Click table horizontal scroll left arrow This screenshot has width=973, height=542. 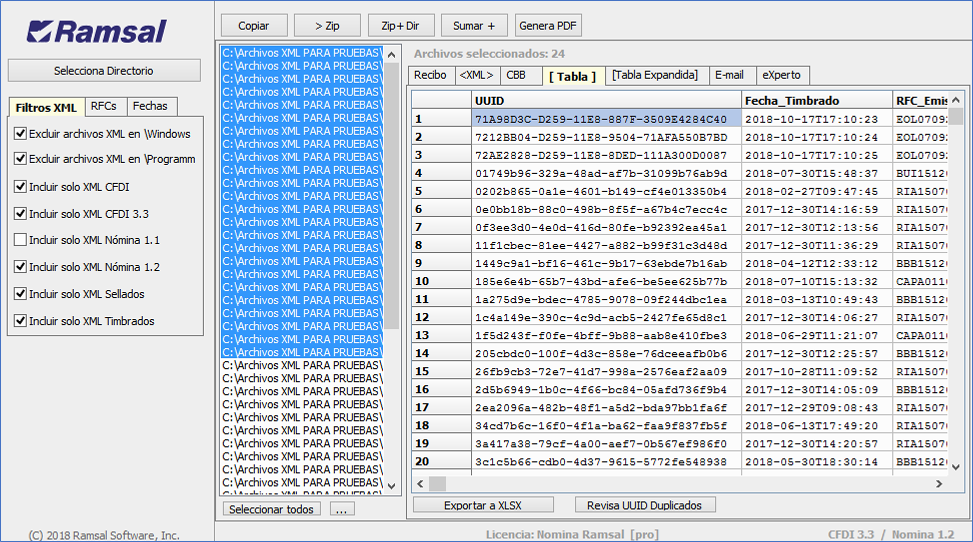pyautogui.click(x=421, y=484)
